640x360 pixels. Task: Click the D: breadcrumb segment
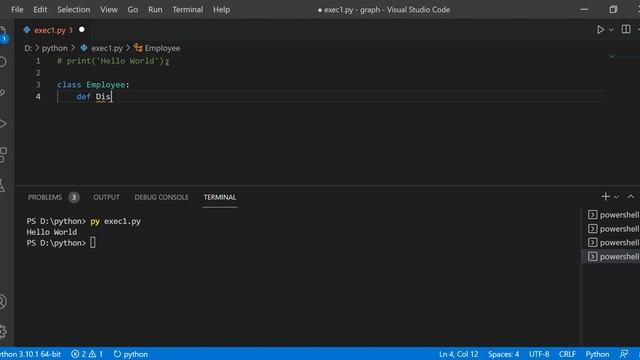[x=28, y=48]
